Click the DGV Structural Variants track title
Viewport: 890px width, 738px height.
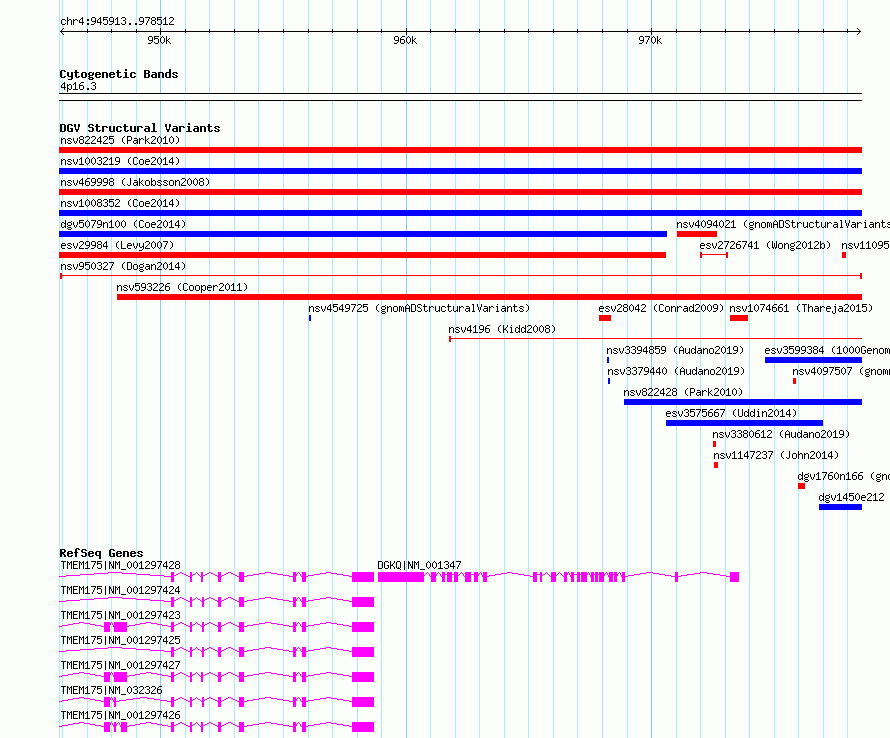pyautogui.click(x=140, y=128)
